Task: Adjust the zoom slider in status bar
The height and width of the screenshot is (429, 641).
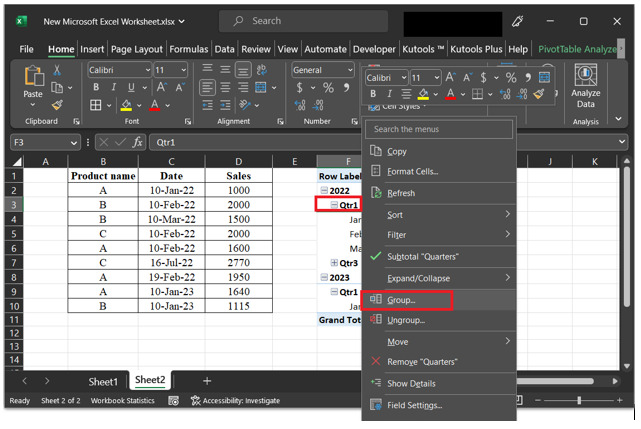Action: [x=578, y=401]
